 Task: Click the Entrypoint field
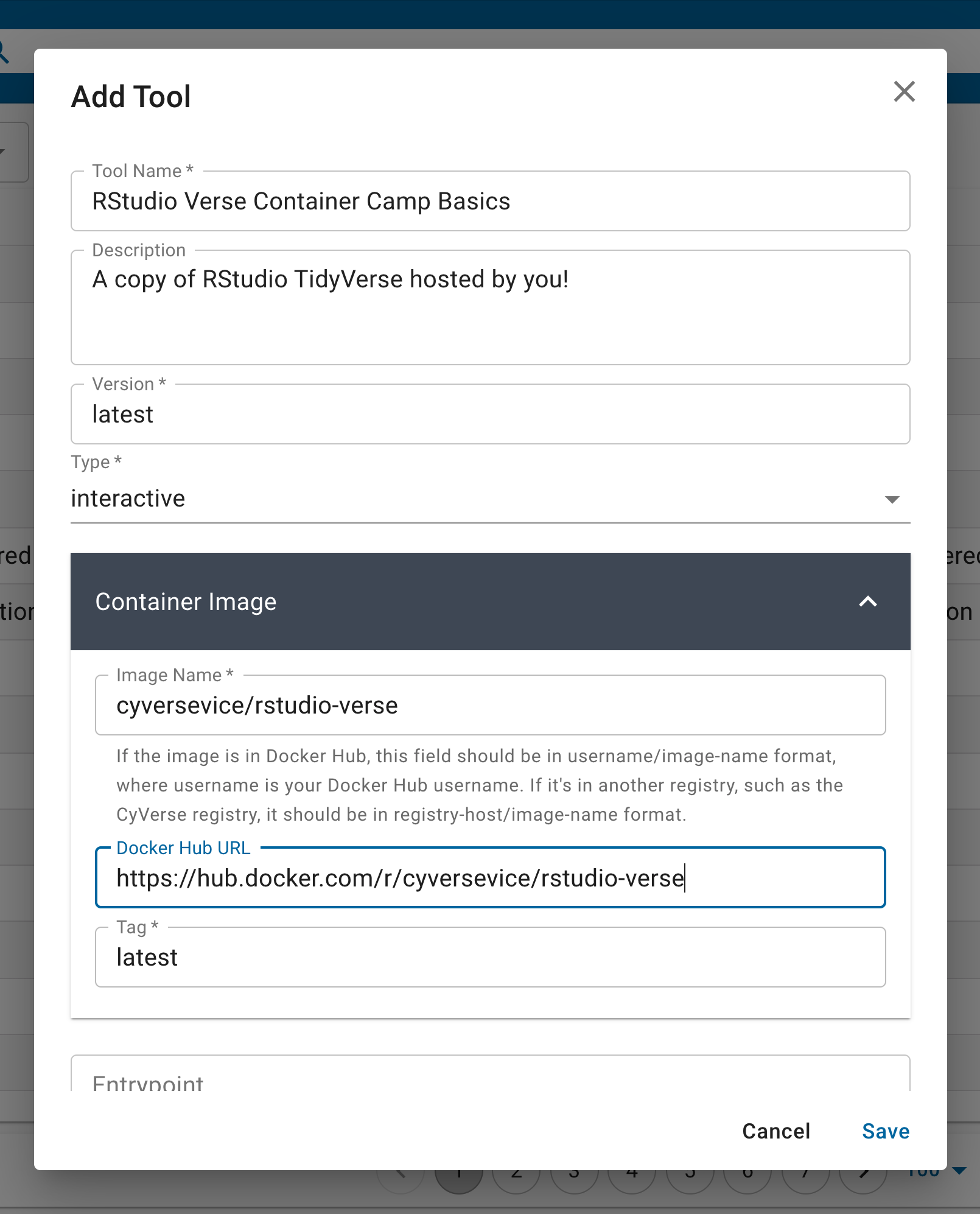490,1074
